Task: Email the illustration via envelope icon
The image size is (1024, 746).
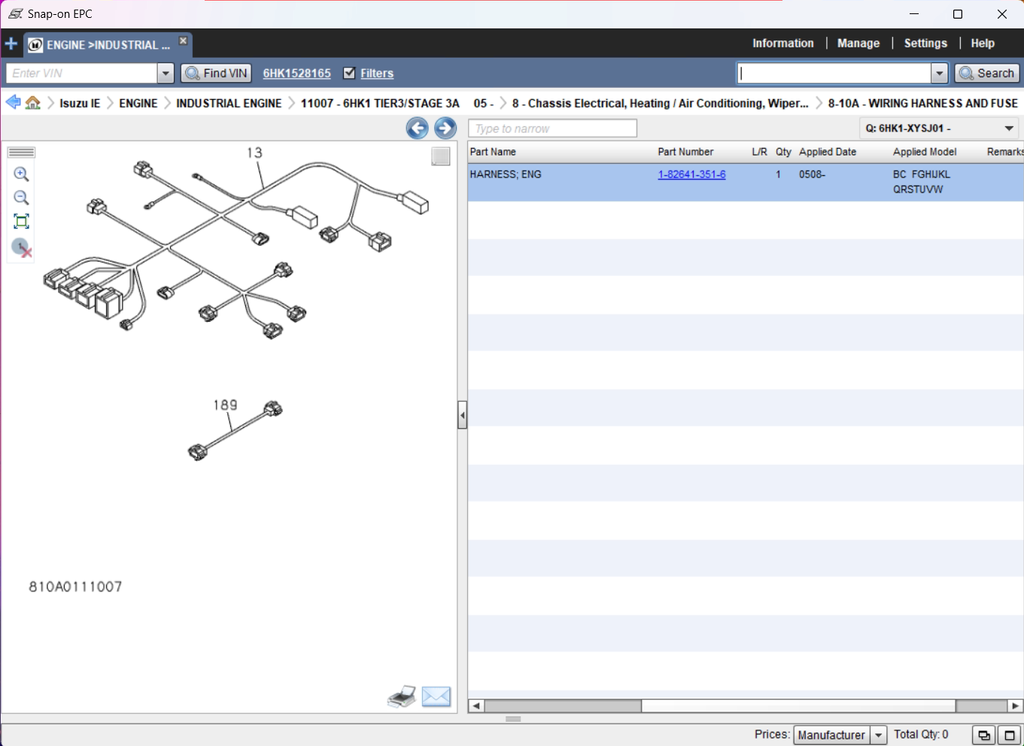Action: 436,697
